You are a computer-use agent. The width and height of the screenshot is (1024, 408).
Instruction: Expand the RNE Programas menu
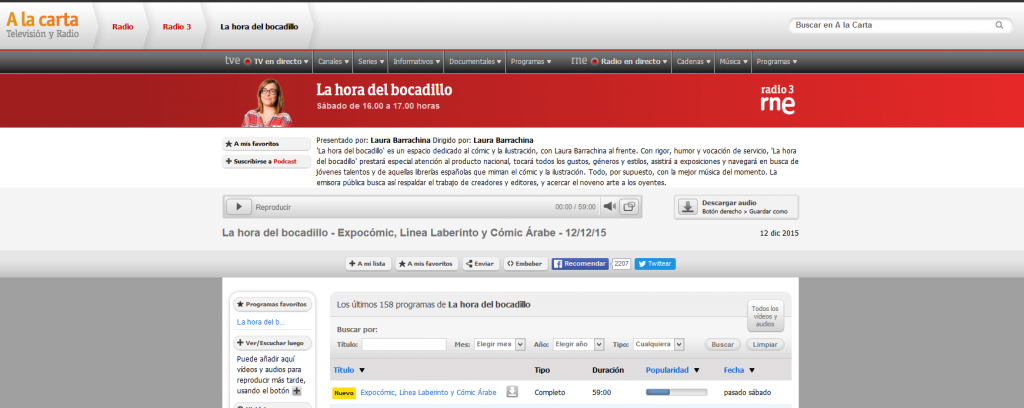(776, 61)
